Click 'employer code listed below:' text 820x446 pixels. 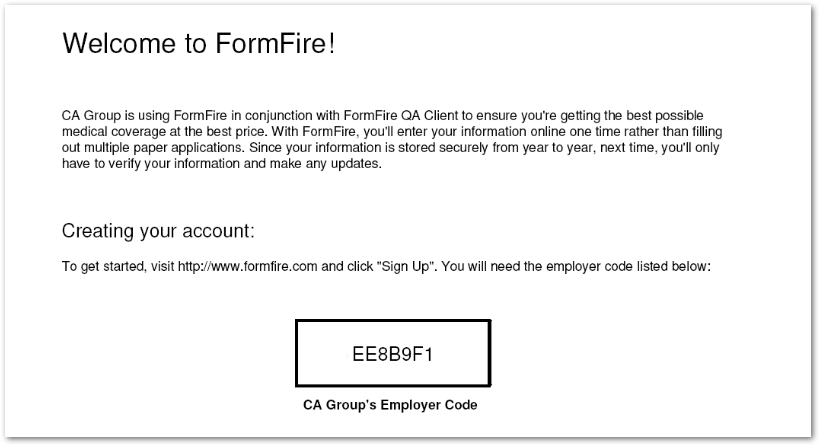[629, 267]
